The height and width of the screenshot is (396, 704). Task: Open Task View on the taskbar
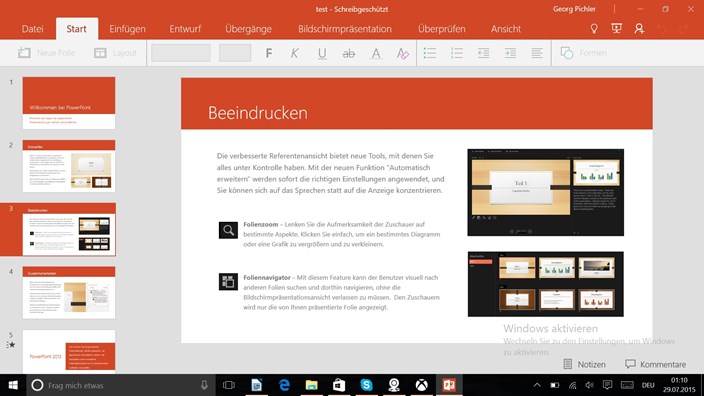click(229, 385)
